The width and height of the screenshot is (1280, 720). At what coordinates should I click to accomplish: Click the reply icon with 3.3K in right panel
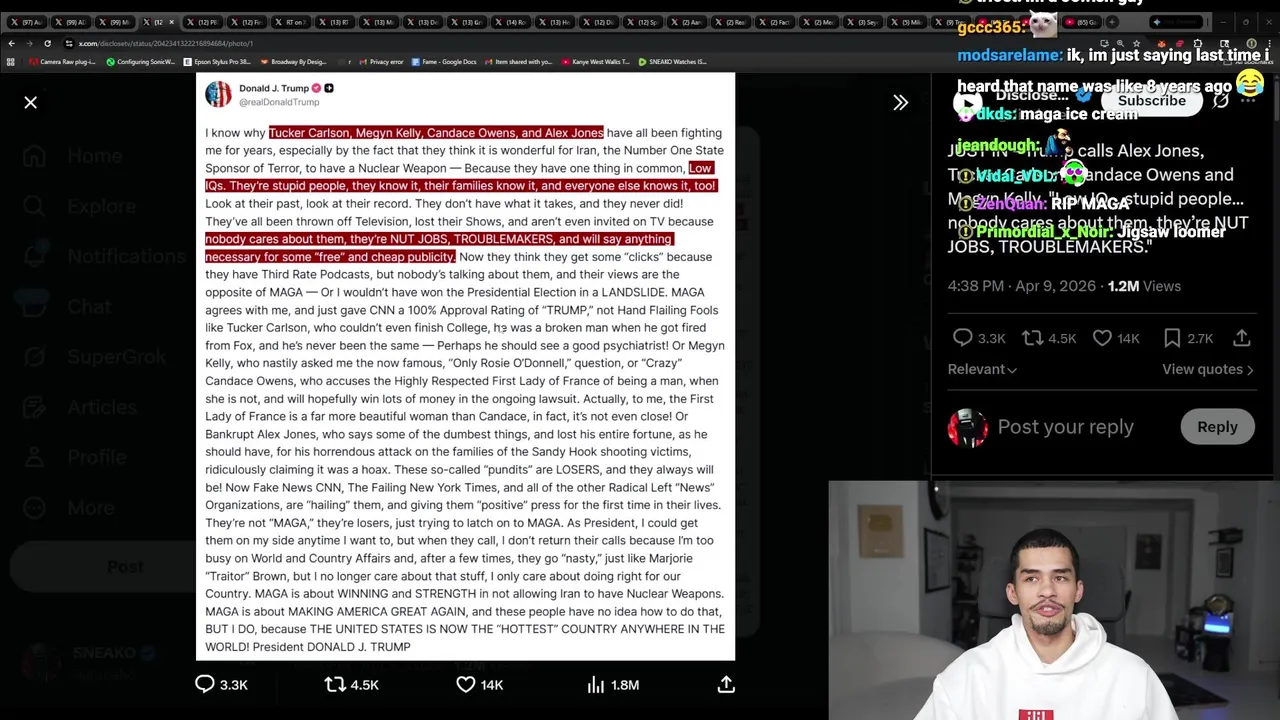point(962,338)
